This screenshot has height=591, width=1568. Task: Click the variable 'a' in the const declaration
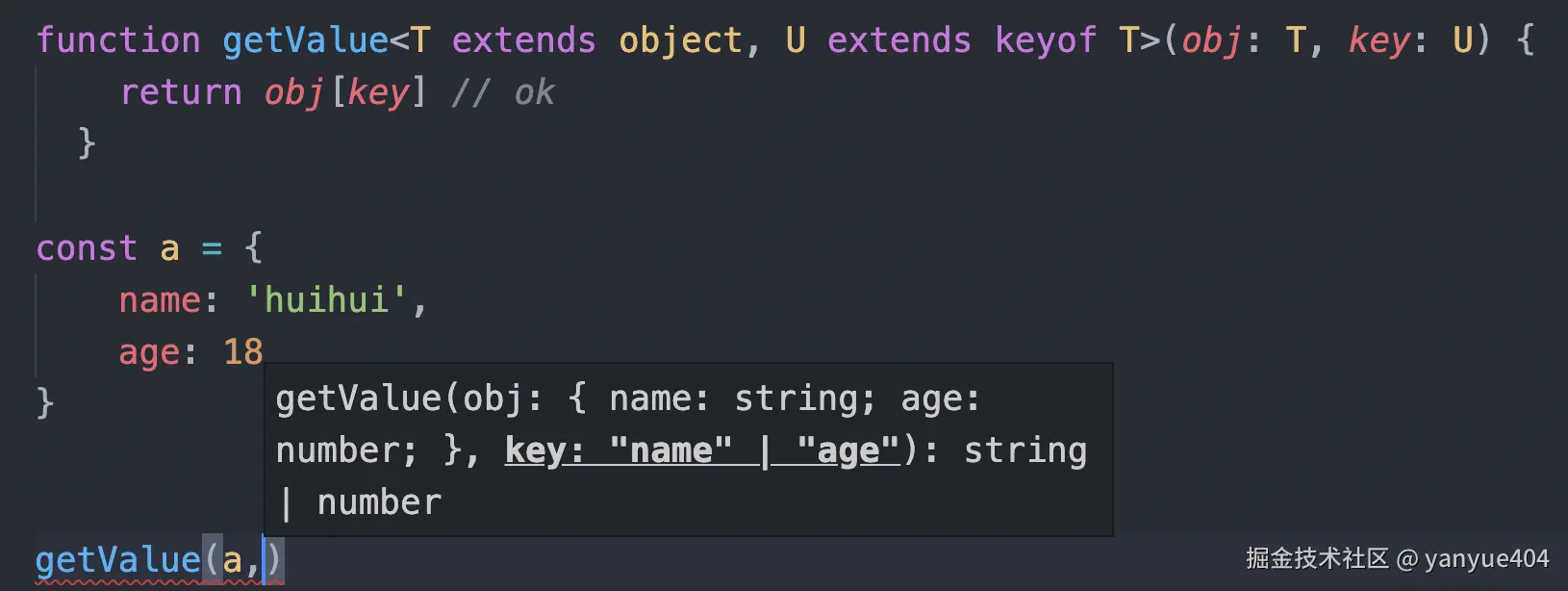170,248
